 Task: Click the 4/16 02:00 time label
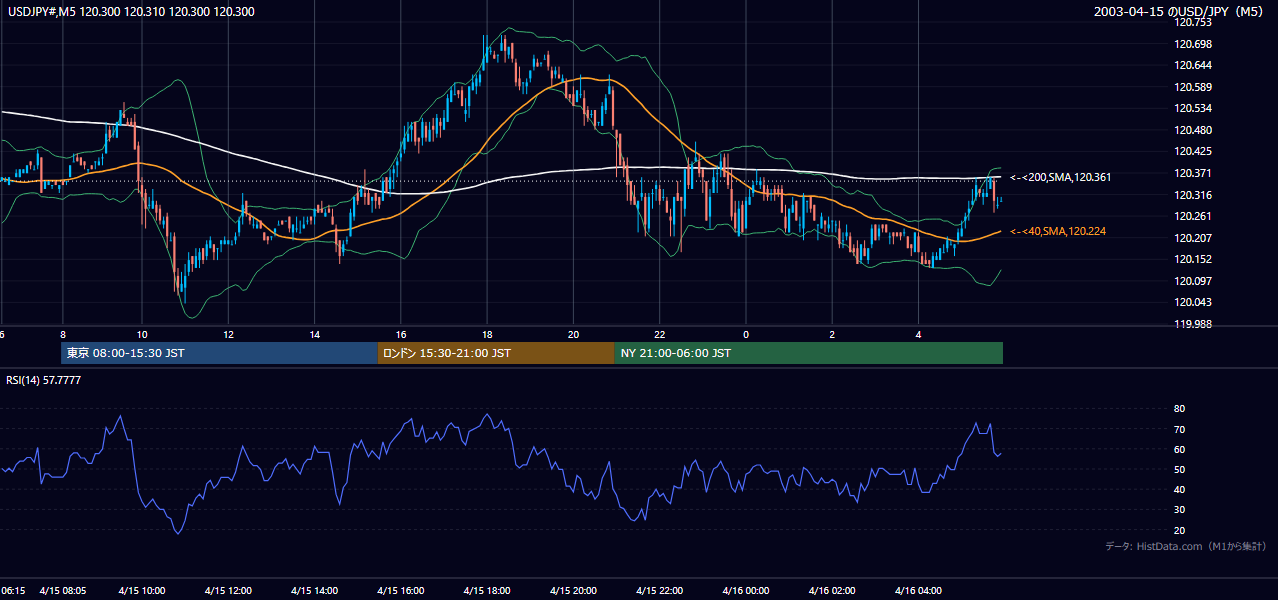pos(832,591)
